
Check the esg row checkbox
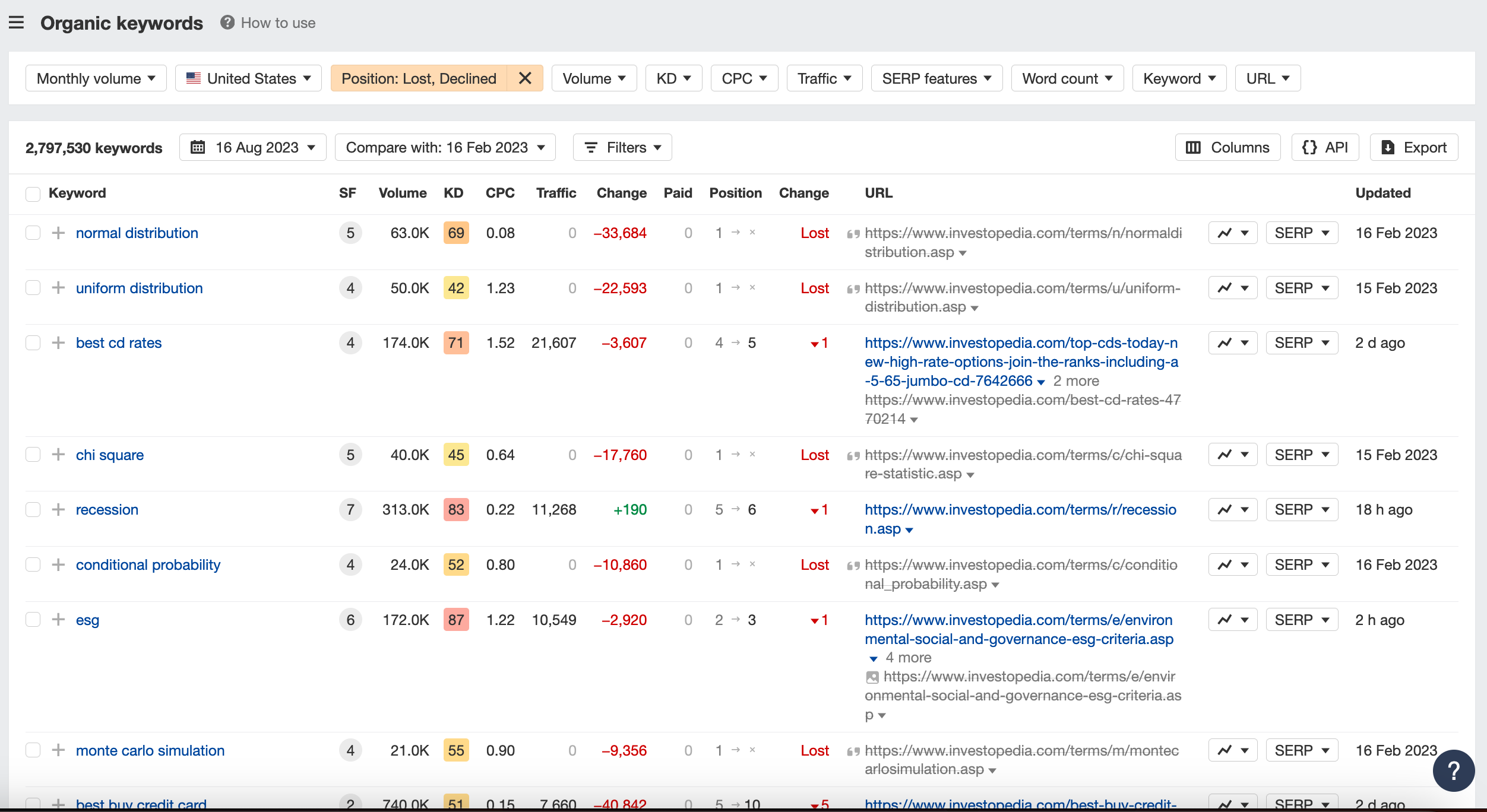tap(33, 620)
